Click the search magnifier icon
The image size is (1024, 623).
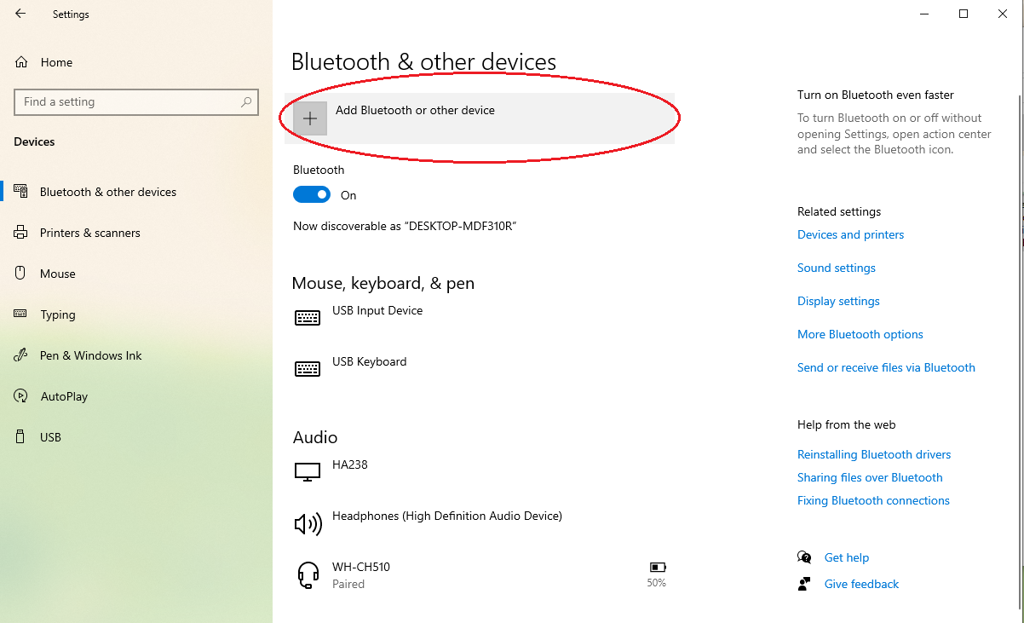pyautogui.click(x=246, y=102)
